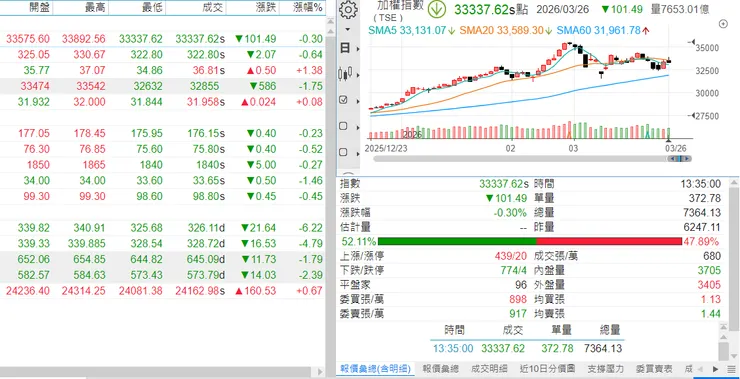Click the tab strip right scroll arrow
The height and width of the screenshot is (379, 740).
tap(715, 369)
